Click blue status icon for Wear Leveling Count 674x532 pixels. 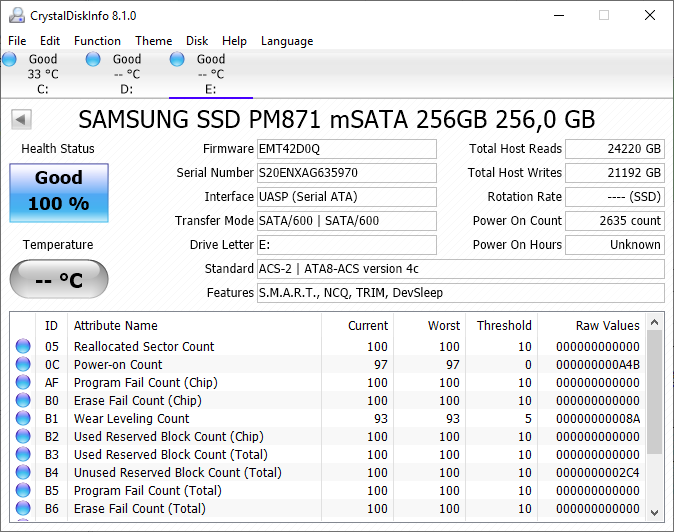pos(23,419)
